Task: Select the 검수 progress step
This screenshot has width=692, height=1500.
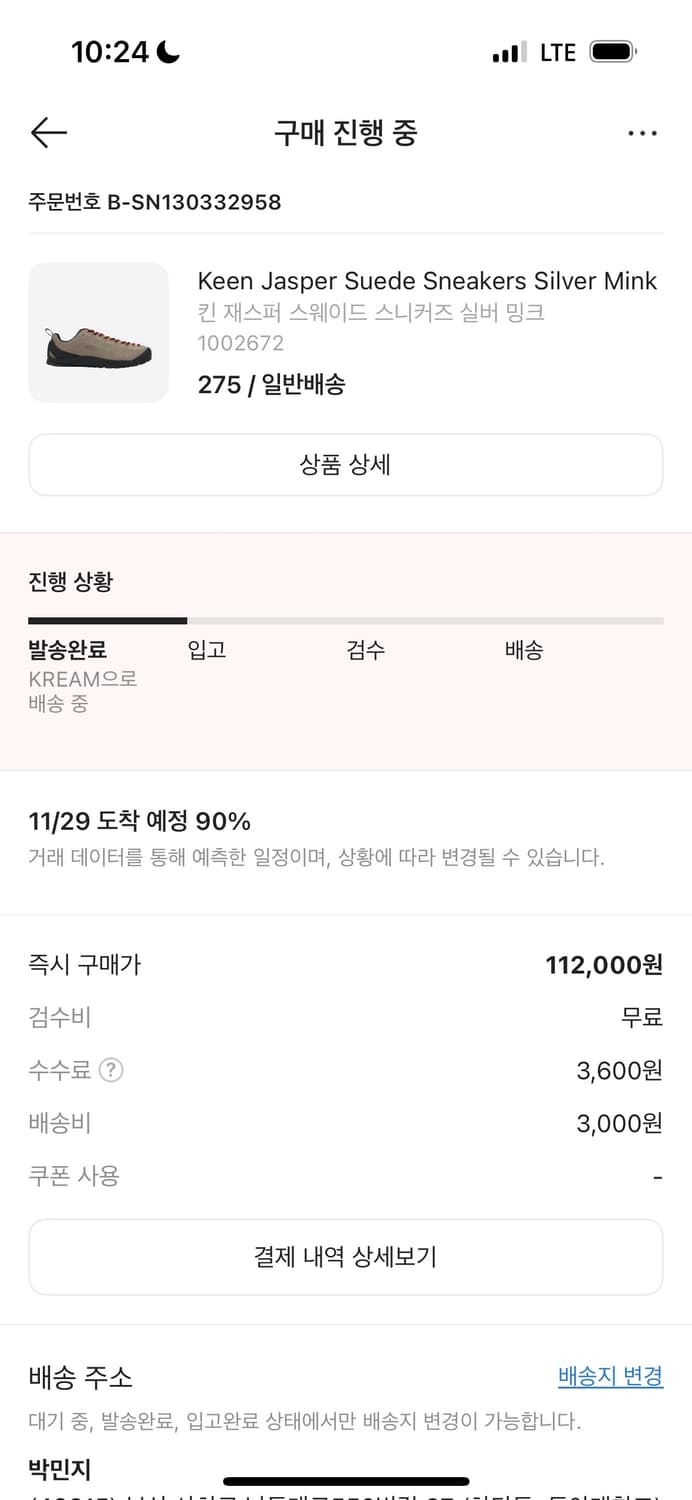Action: (366, 649)
